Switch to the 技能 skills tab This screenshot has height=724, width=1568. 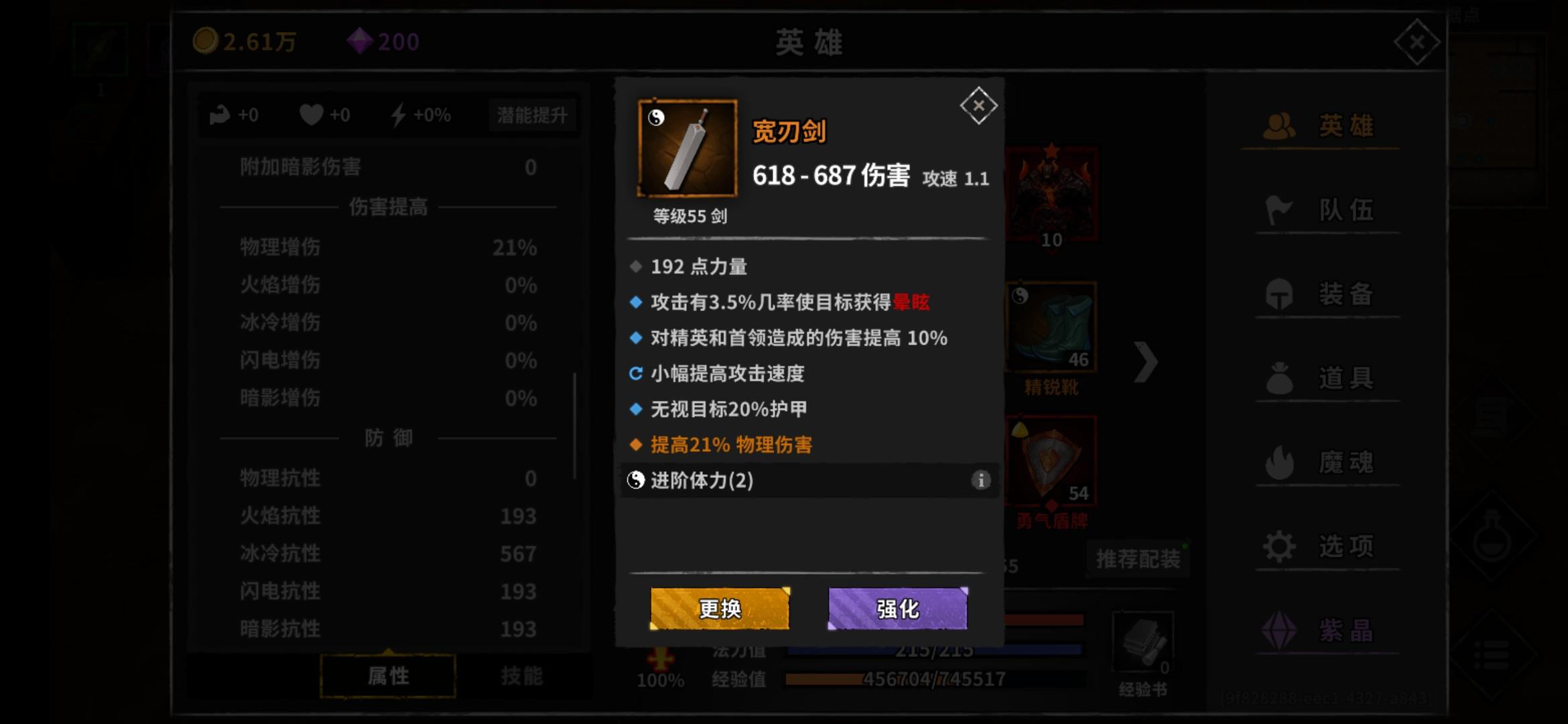point(522,676)
